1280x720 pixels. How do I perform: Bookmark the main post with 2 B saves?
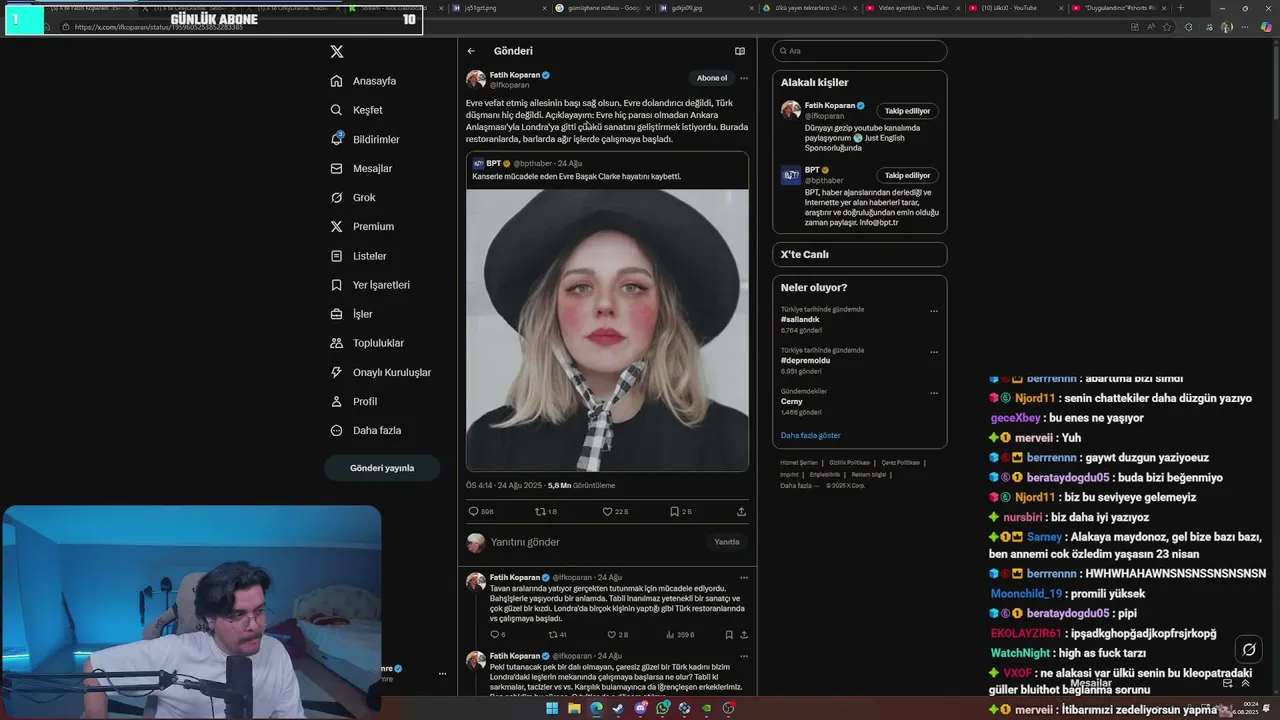click(674, 511)
